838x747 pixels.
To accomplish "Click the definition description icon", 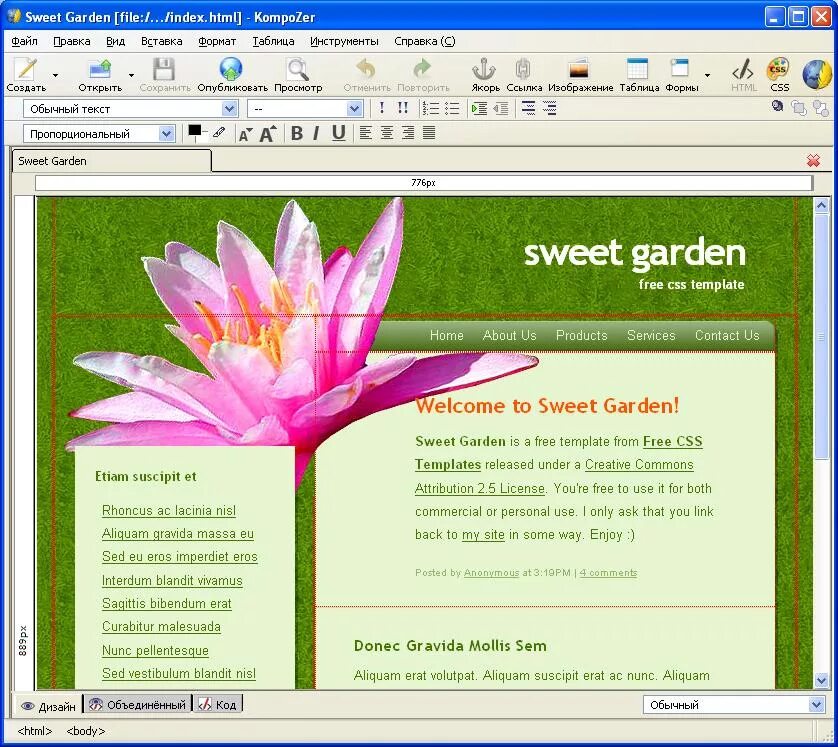I will [549, 108].
